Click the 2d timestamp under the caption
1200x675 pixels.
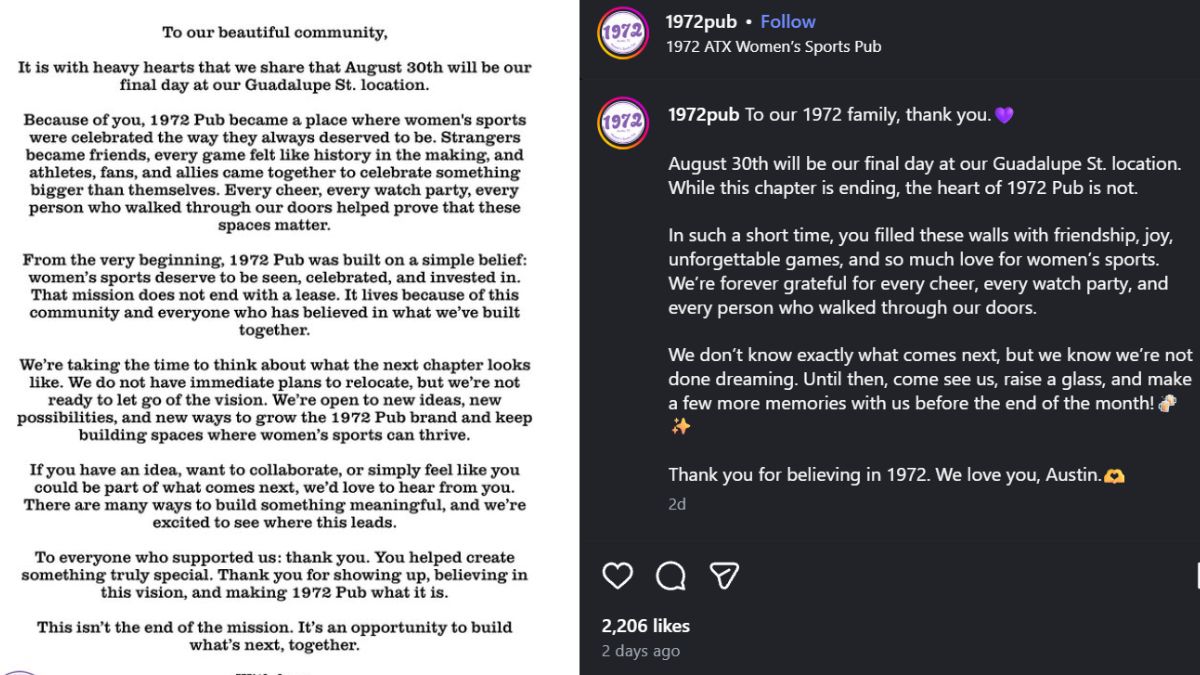click(677, 504)
